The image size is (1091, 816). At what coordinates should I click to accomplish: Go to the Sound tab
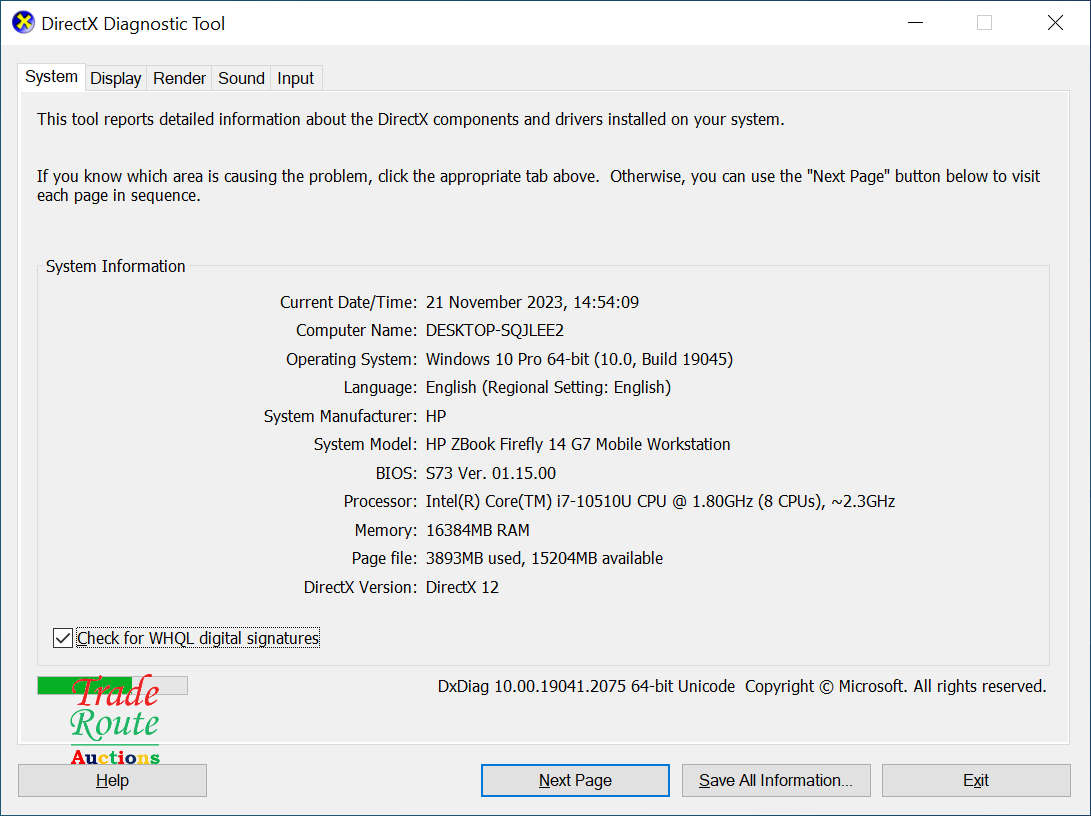click(x=241, y=78)
